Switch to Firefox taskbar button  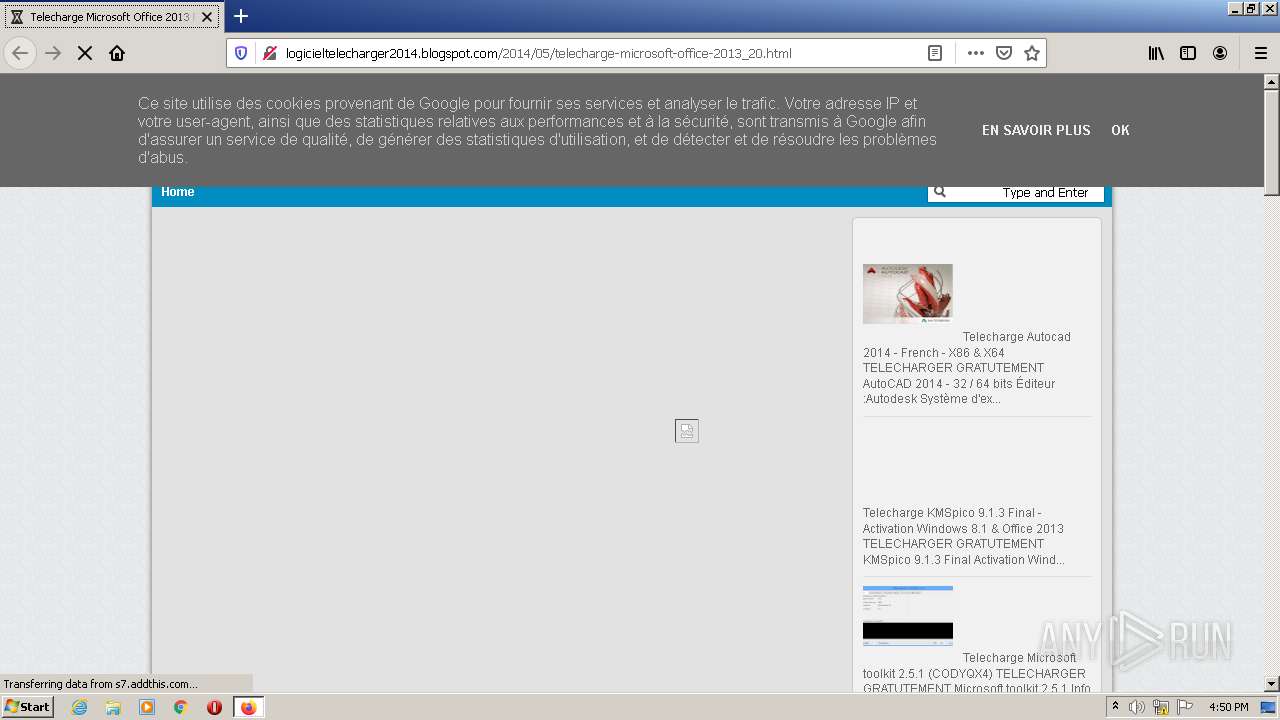click(x=248, y=707)
